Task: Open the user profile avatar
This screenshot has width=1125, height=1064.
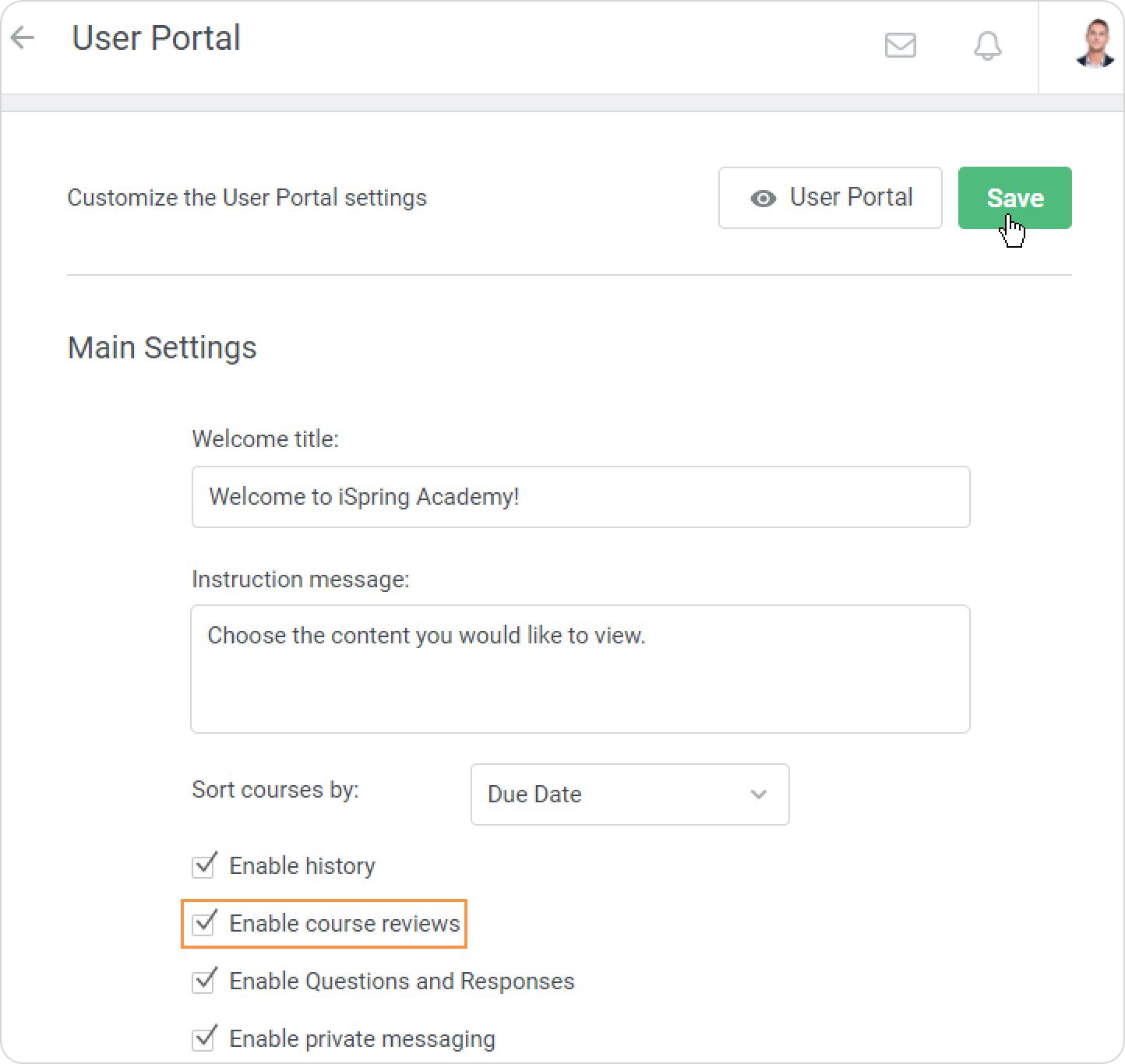Action: [1095, 44]
